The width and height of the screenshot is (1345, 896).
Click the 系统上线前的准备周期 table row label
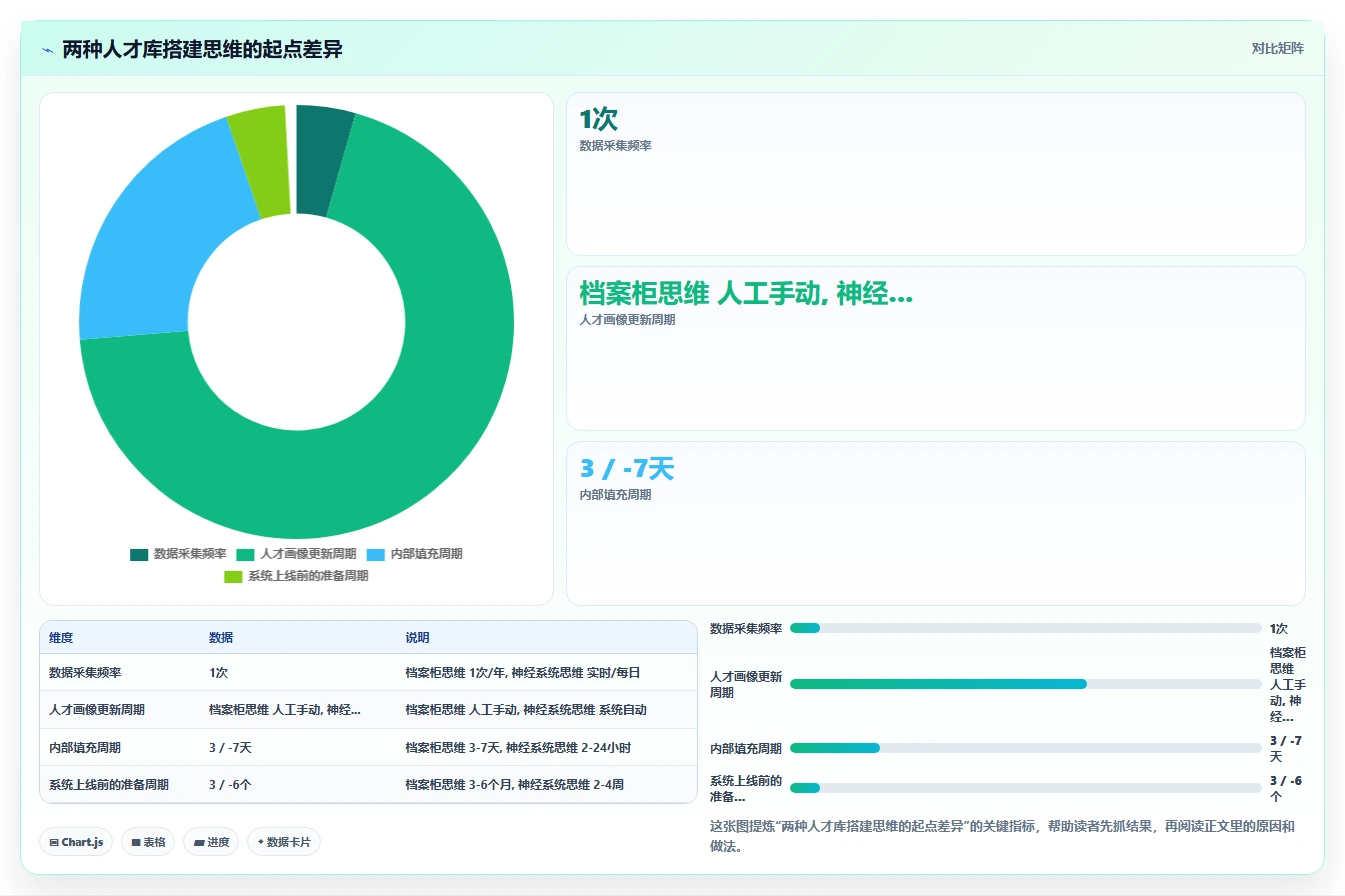(109, 785)
